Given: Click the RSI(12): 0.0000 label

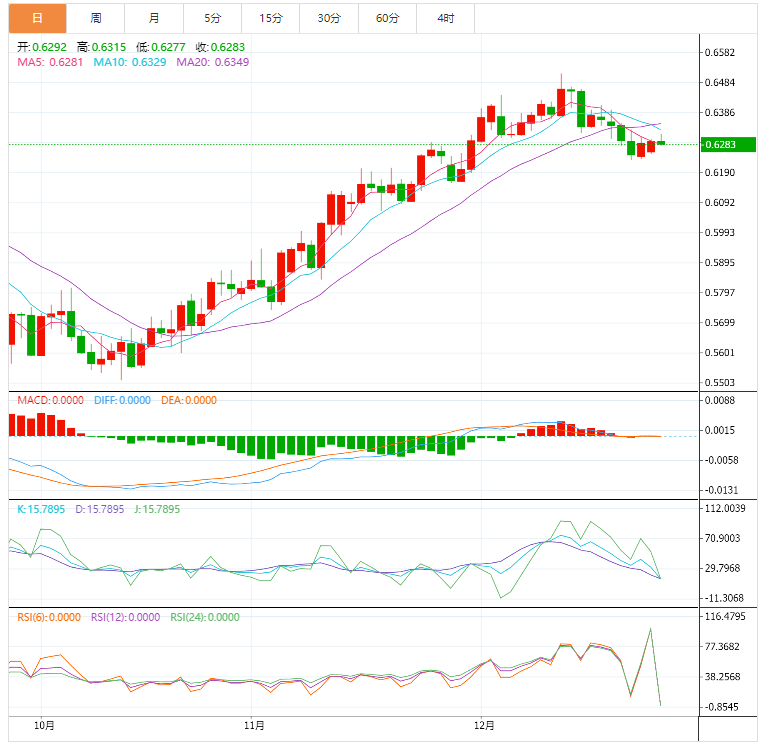Looking at the screenshot, I should coord(126,617).
